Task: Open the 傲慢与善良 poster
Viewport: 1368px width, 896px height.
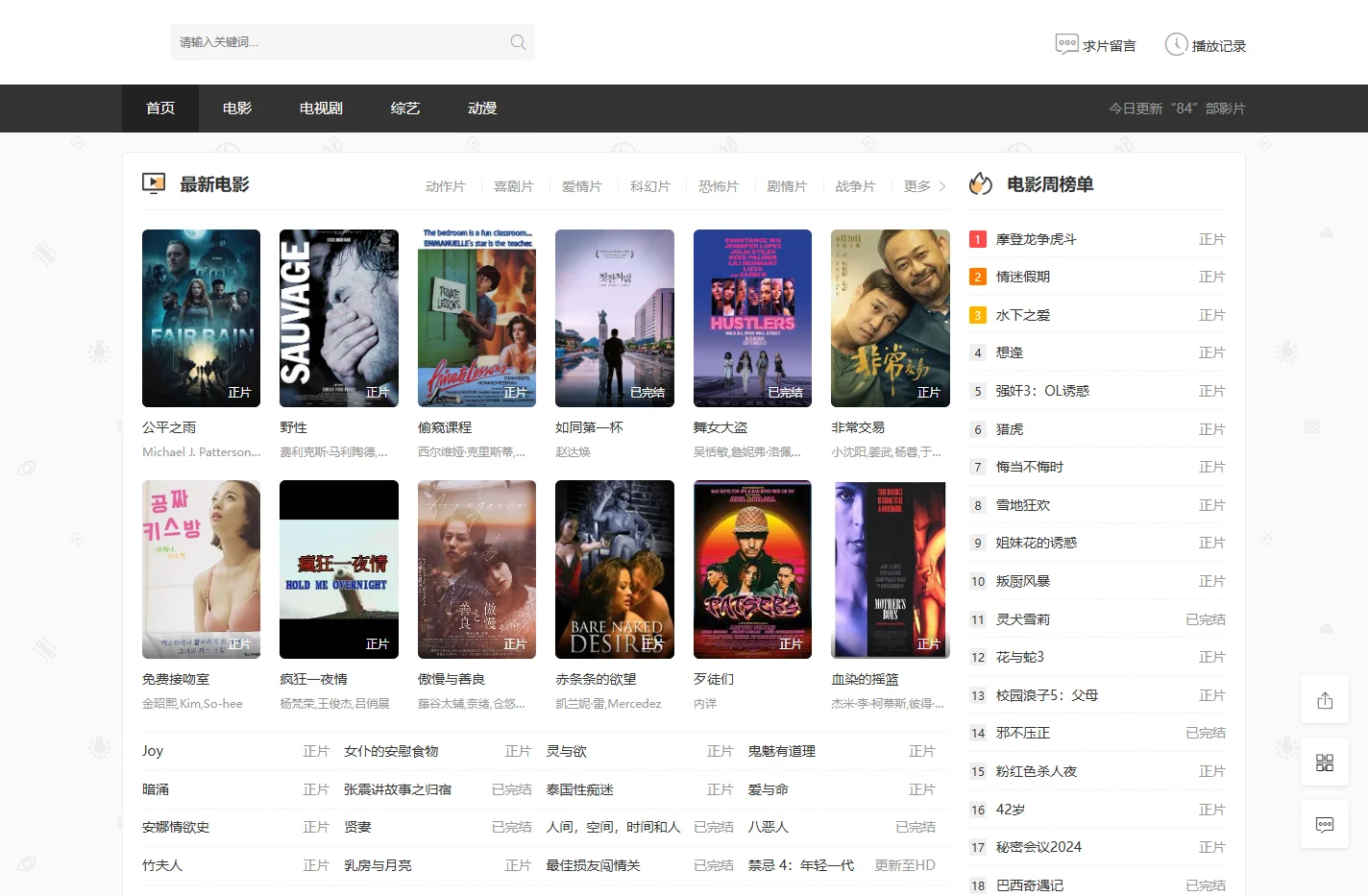Action: click(x=476, y=569)
